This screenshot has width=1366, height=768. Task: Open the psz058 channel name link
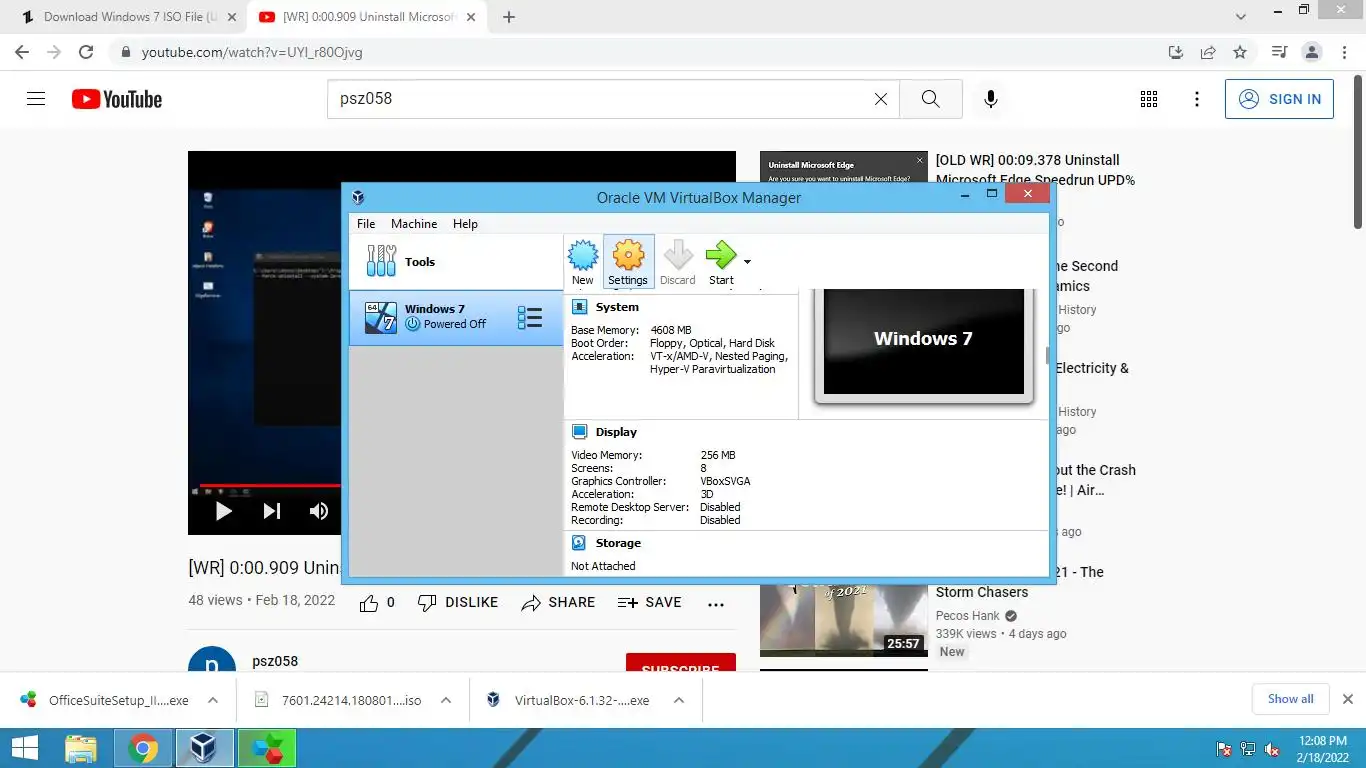275,661
